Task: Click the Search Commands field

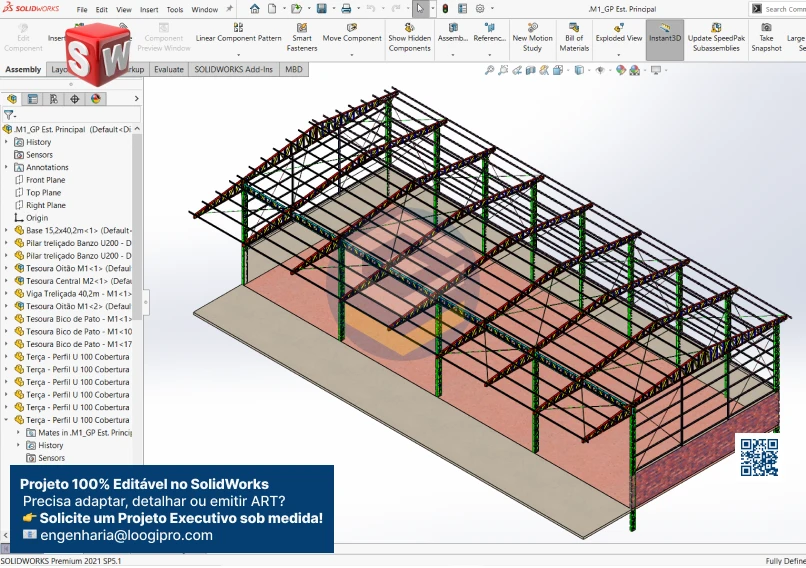Action: coord(784,9)
